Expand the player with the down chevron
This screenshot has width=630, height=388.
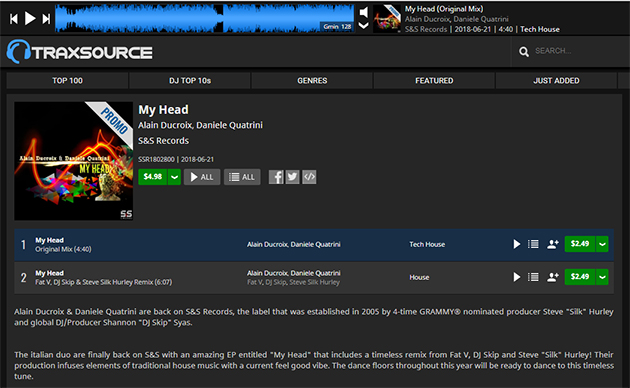[364, 26]
